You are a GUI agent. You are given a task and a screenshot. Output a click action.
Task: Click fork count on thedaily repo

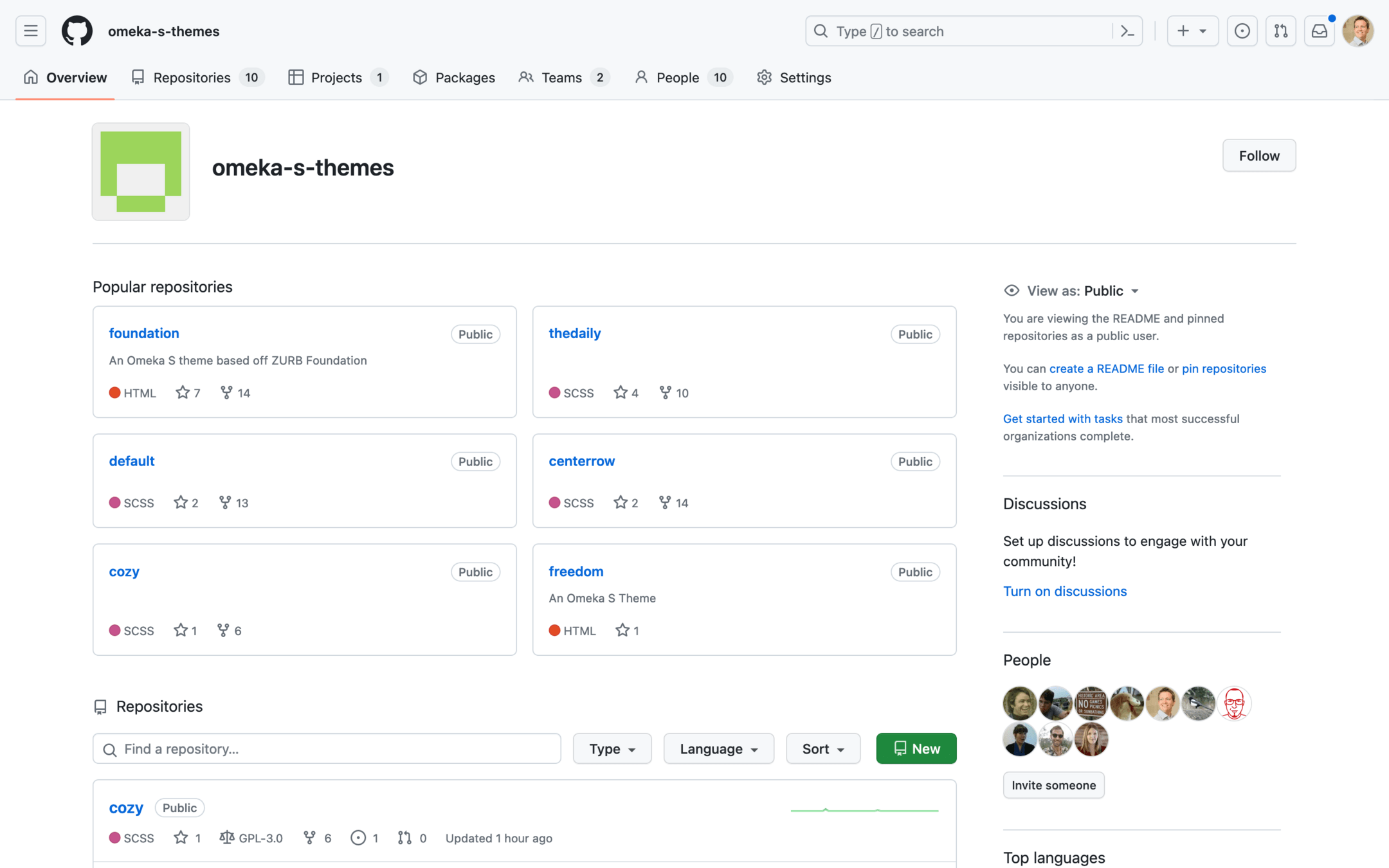674,393
